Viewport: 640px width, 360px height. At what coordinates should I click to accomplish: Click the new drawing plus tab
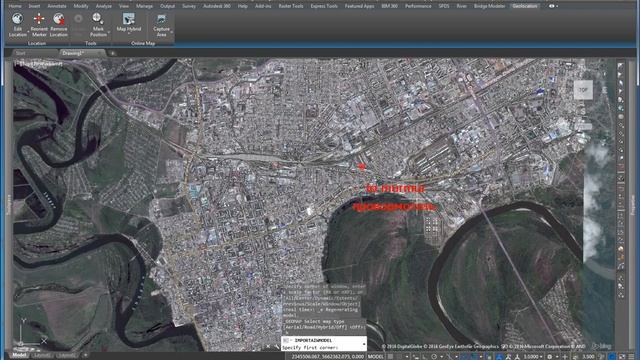[x=112, y=53]
